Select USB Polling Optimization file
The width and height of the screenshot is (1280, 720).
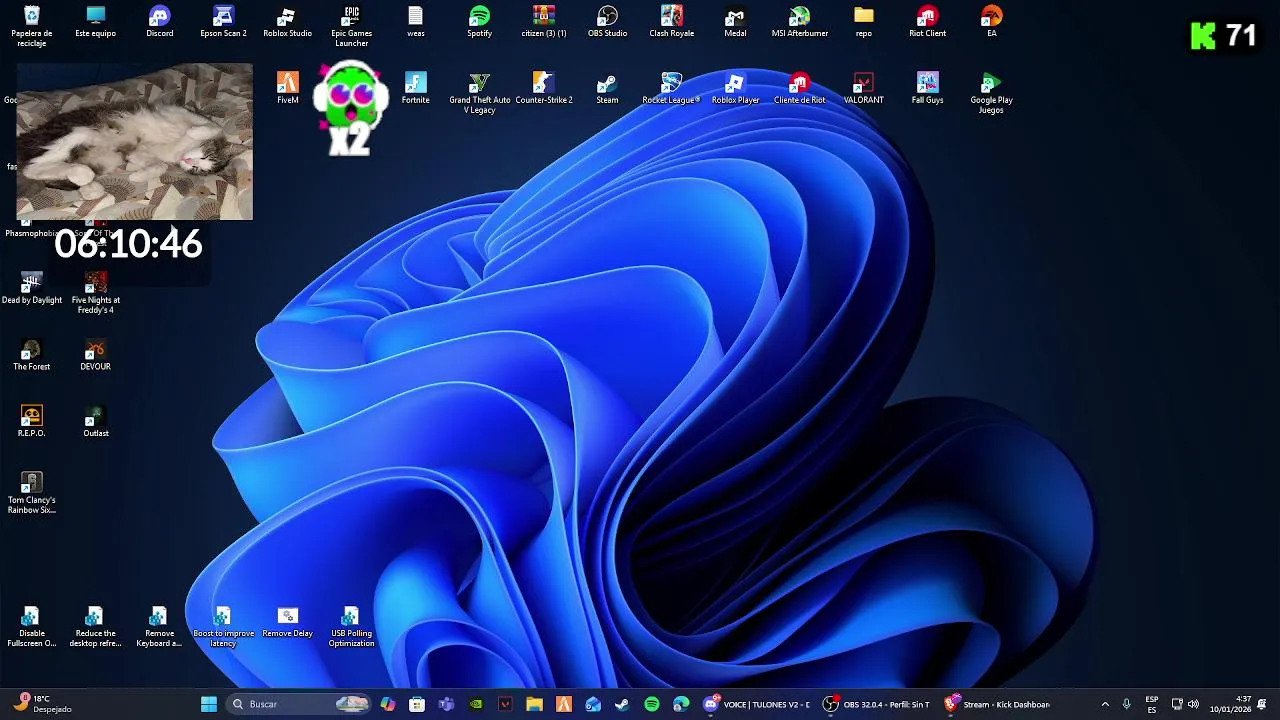point(351,627)
